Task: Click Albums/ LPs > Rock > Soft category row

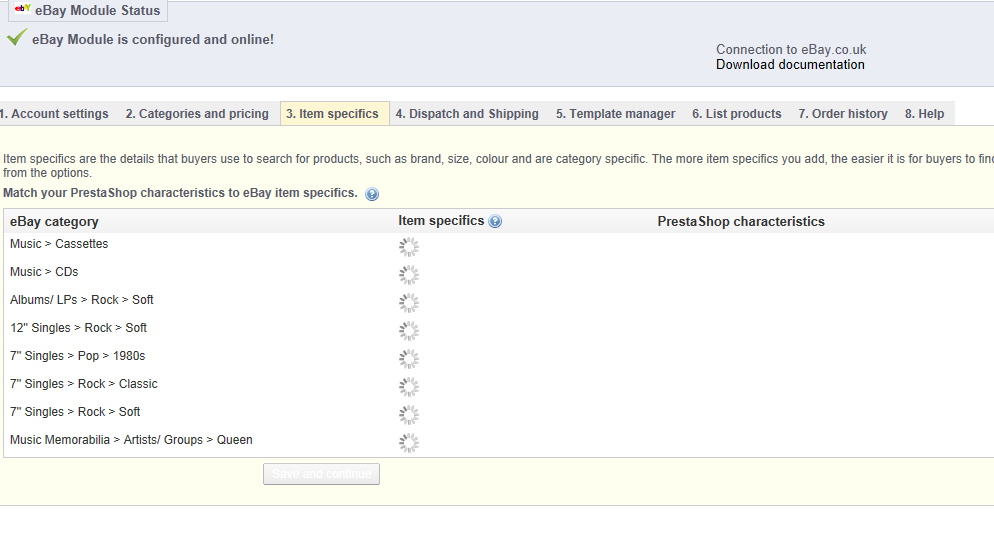Action: coord(82,300)
